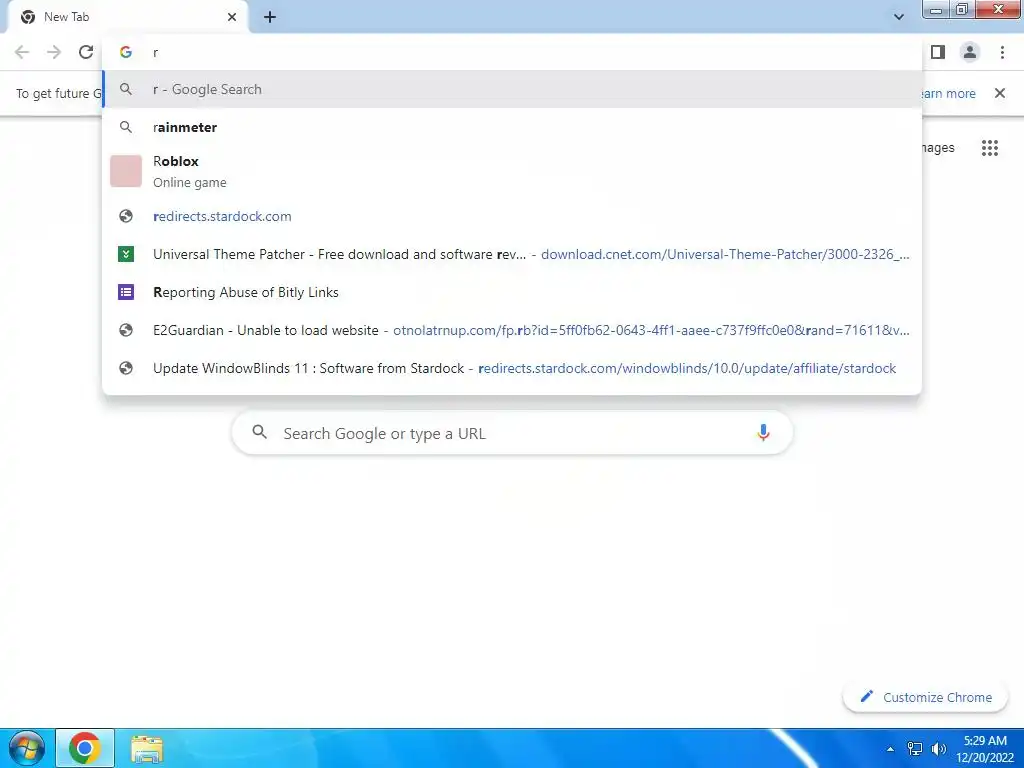
Task: Click the globe icon beside E2Guardian entry
Action: tap(126, 330)
